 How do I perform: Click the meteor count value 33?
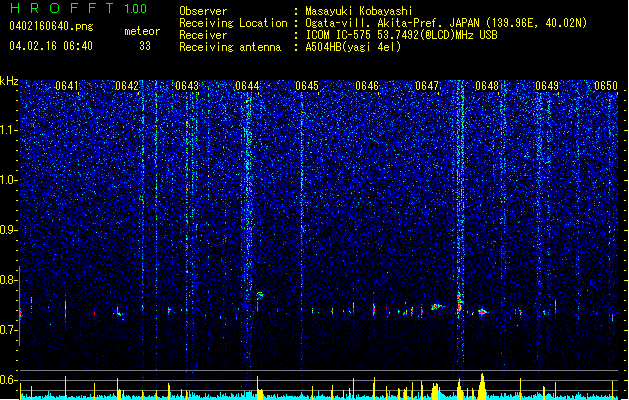(x=145, y=46)
